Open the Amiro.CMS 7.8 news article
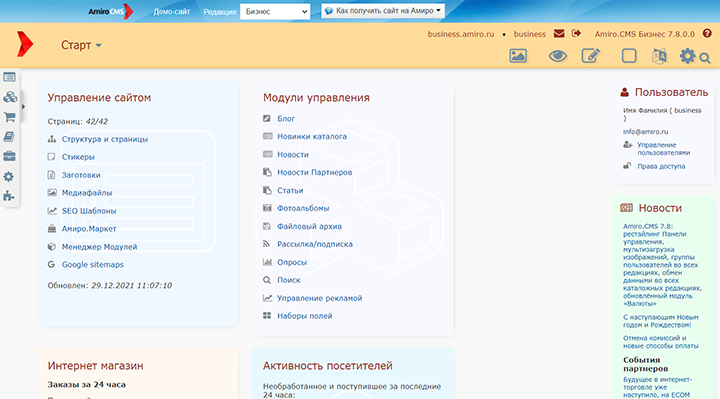The image size is (720, 399). coord(662,265)
